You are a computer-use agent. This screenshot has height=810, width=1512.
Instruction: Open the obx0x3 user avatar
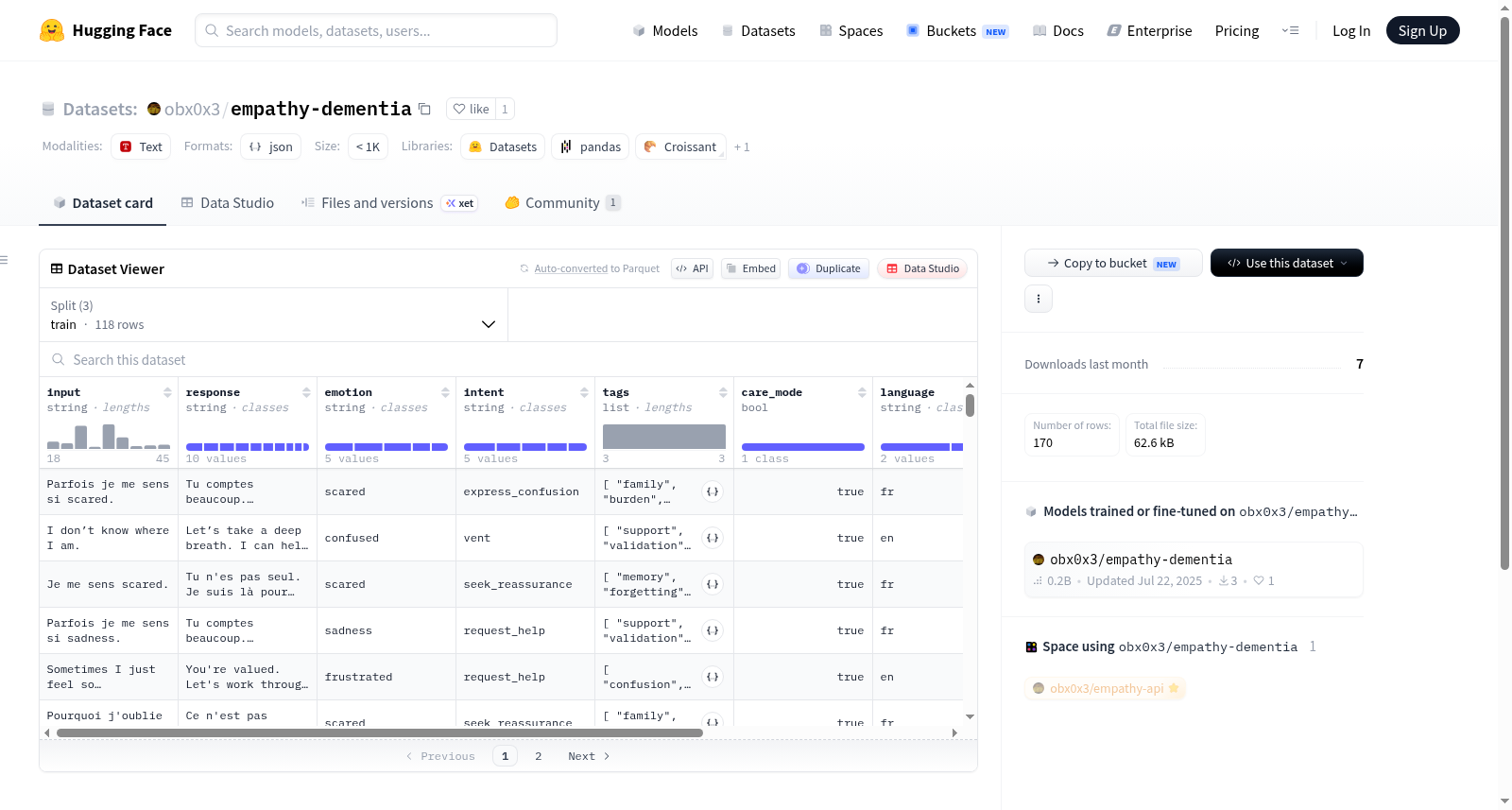[x=154, y=109]
